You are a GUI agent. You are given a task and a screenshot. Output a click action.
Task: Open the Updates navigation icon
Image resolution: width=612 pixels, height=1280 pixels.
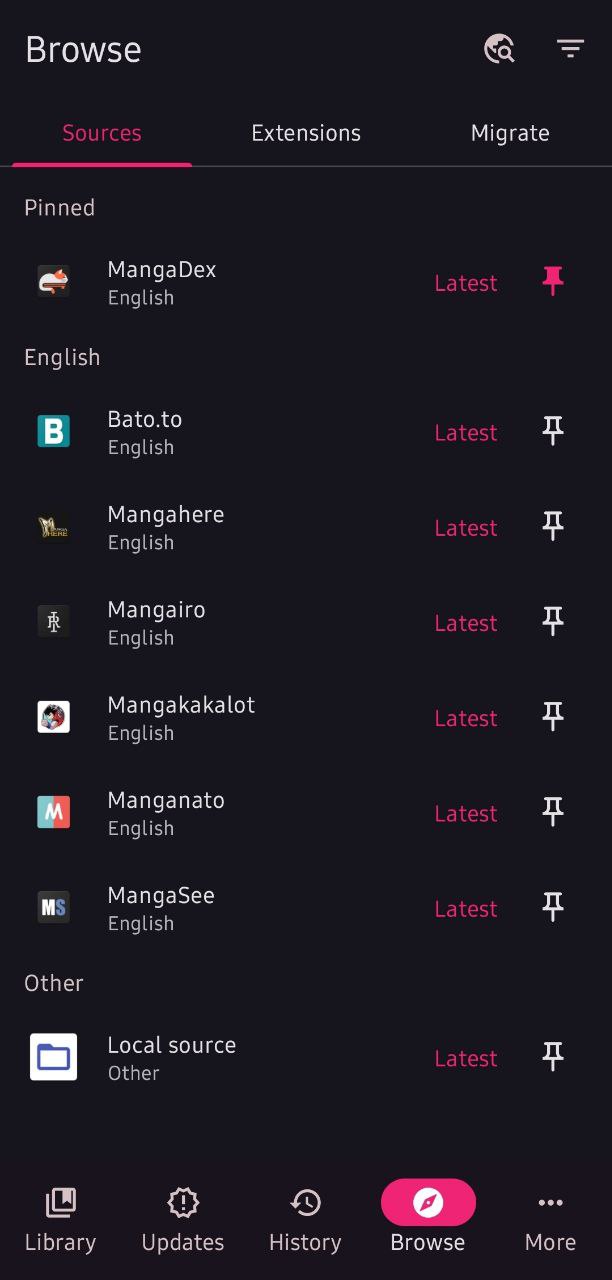point(183,1202)
